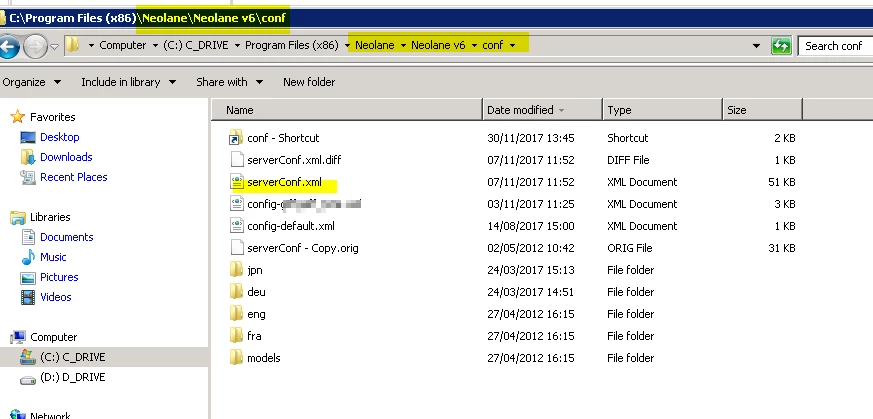Screen dimensions: 873x419
Task: Click the folder icon in address bar
Action: coord(72,45)
